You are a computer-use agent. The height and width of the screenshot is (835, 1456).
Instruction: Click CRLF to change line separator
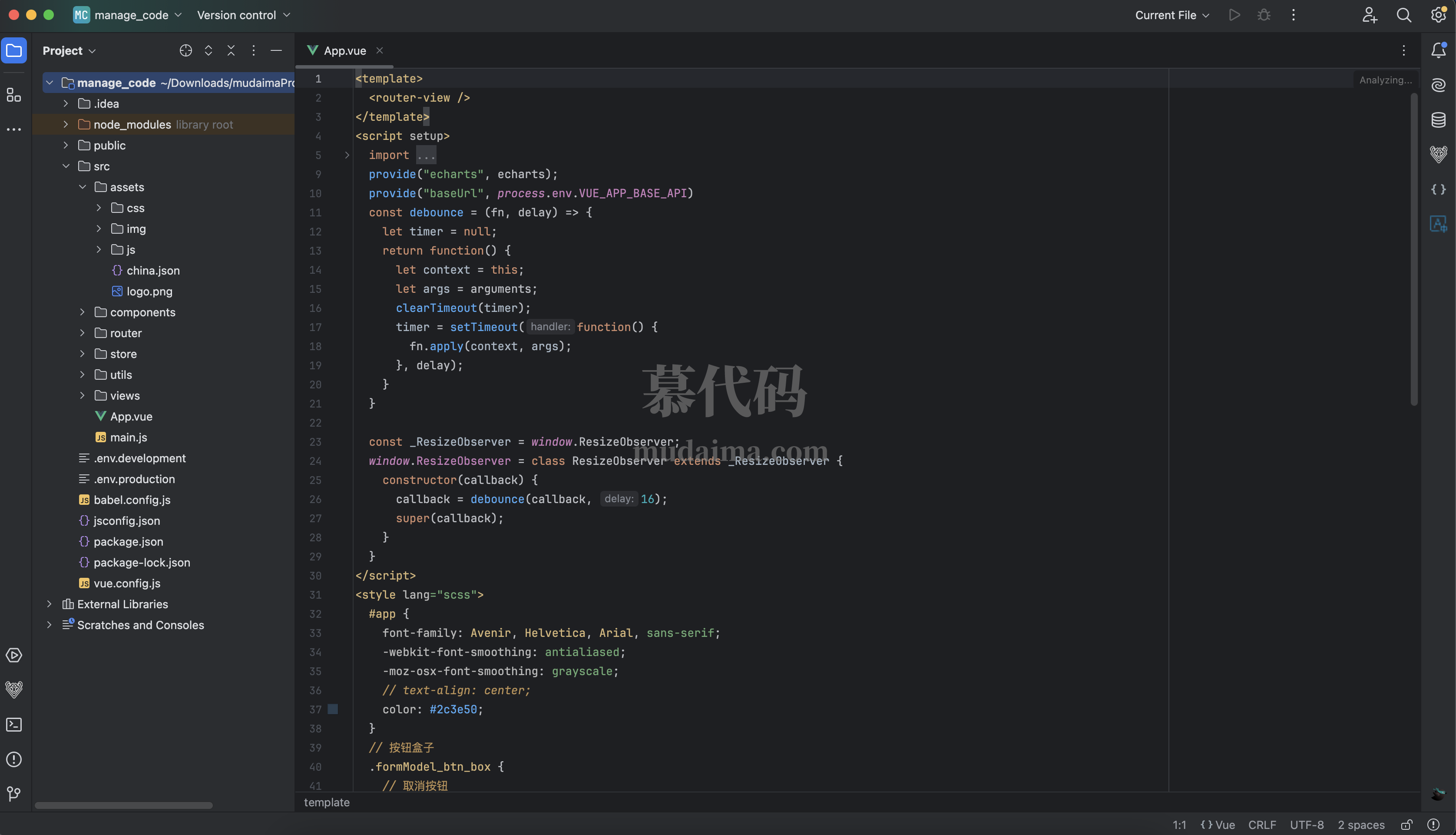1263,825
